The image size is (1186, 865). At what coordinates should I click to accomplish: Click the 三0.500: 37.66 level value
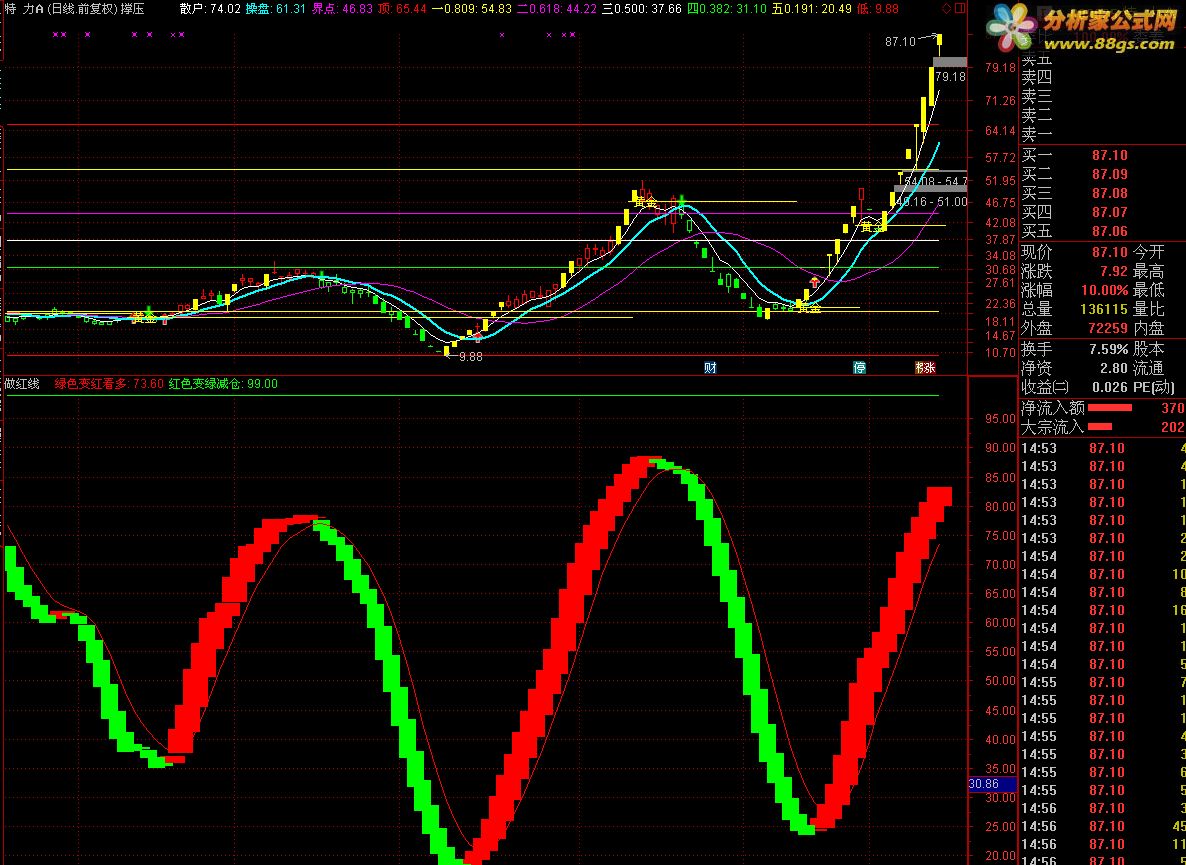click(x=641, y=9)
